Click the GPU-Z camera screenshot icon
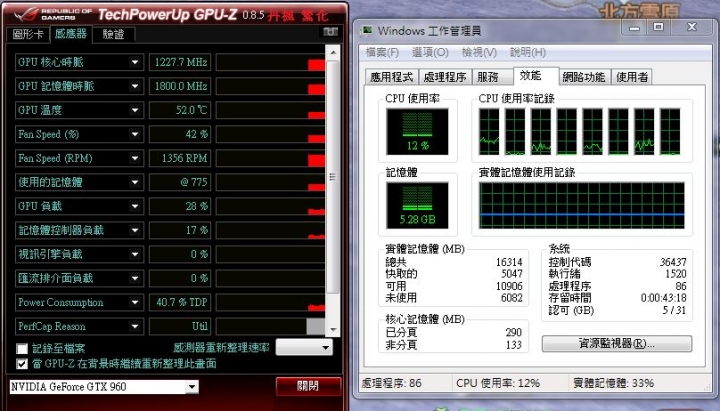Screen dimensions: 720x411 330,32
